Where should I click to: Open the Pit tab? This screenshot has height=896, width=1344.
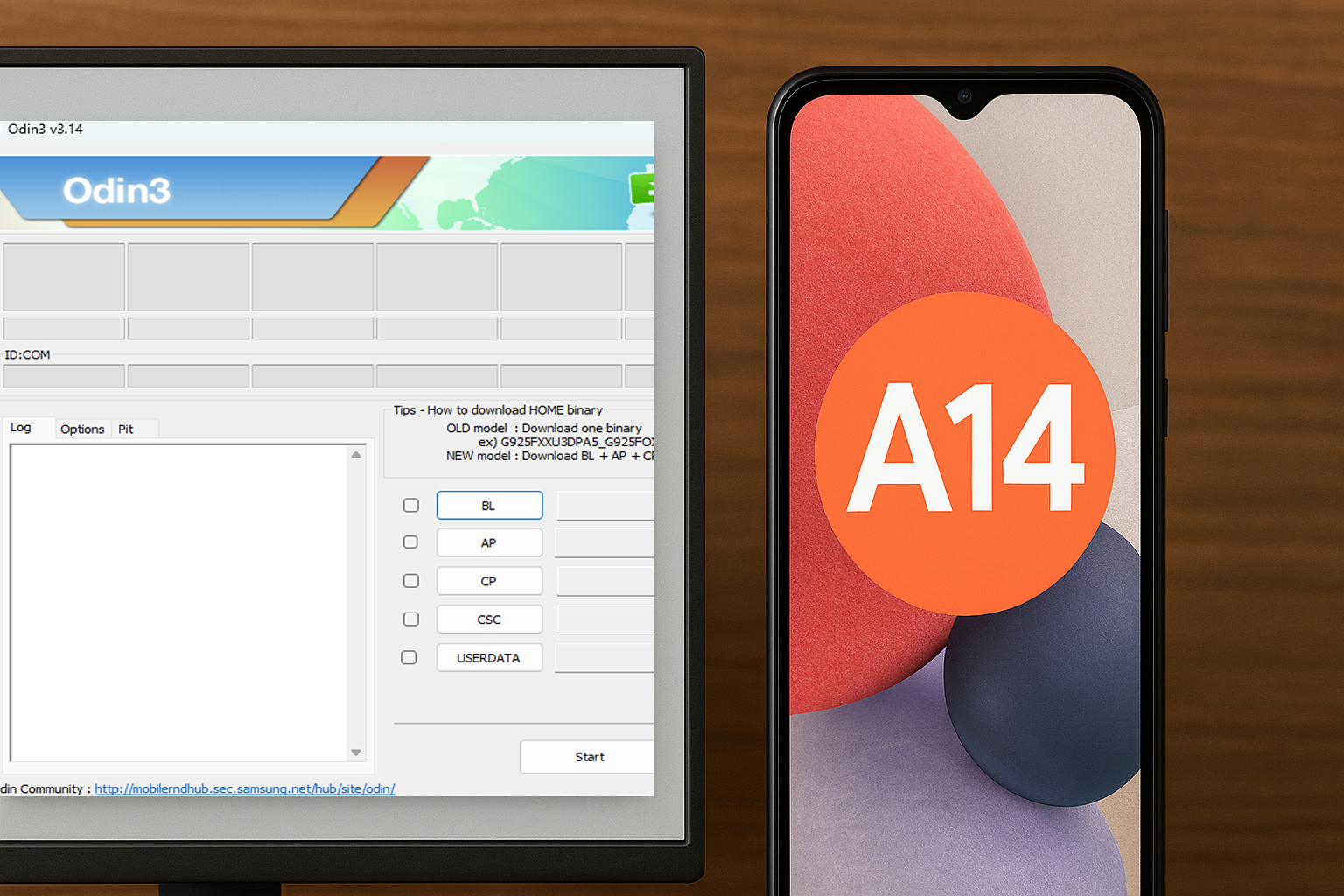(x=126, y=429)
